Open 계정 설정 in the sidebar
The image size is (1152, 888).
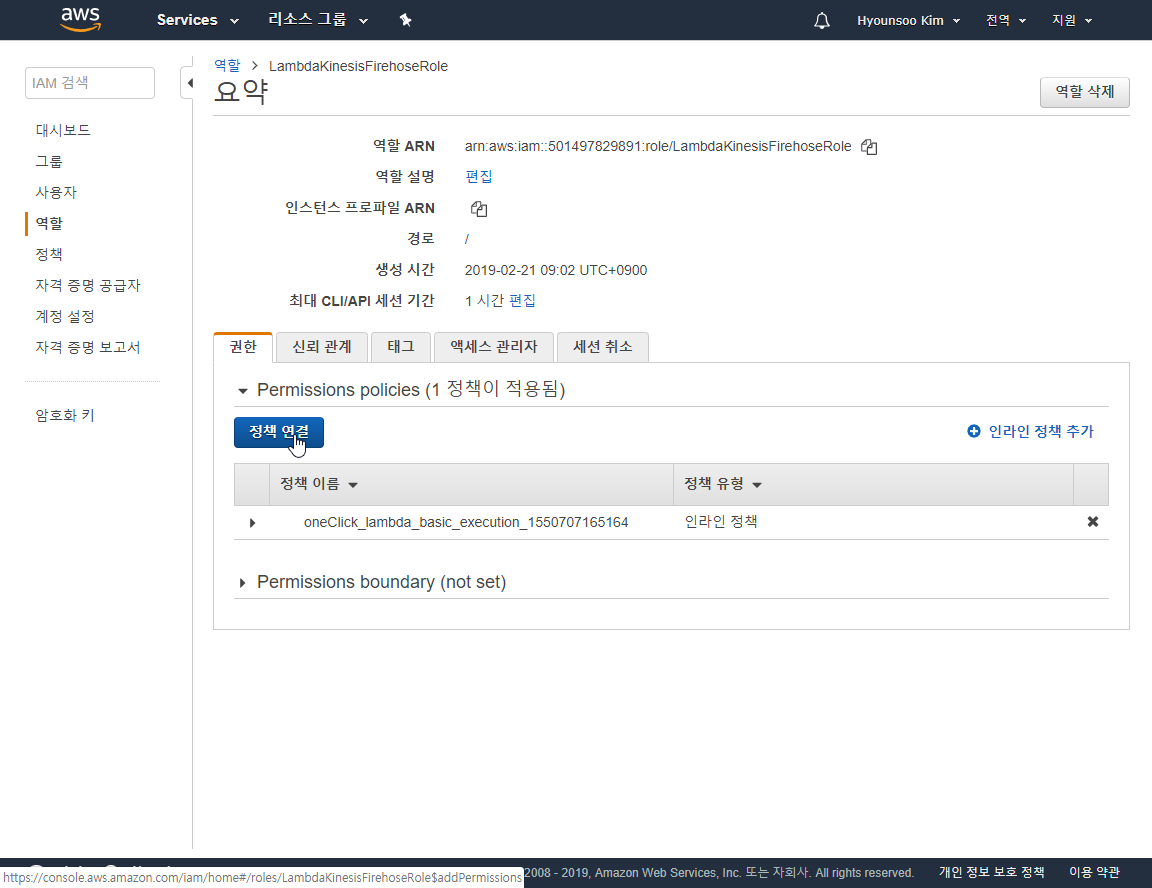(65, 317)
